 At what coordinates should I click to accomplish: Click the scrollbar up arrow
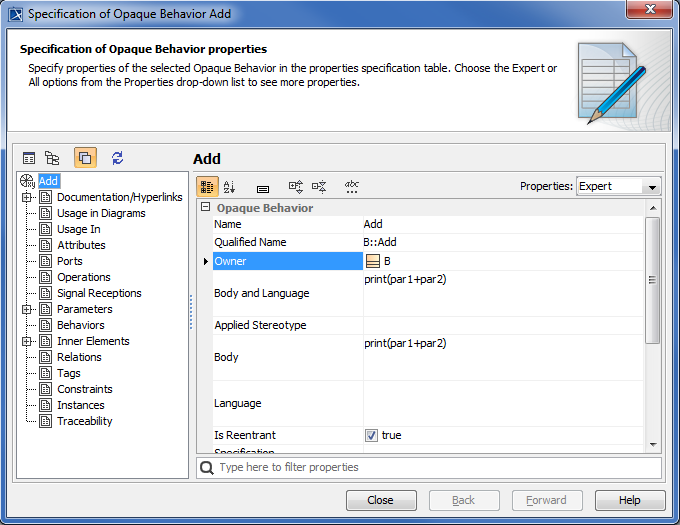(653, 208)
